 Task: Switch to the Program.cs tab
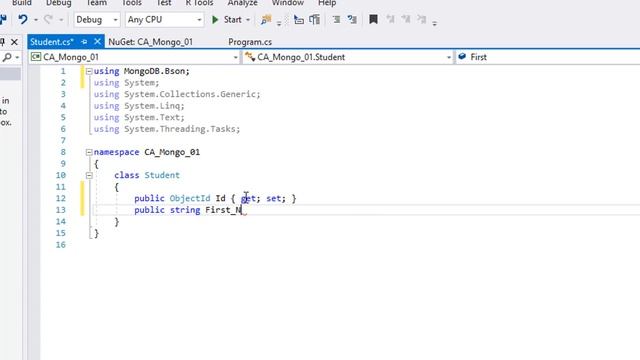(x=250, y=42)
